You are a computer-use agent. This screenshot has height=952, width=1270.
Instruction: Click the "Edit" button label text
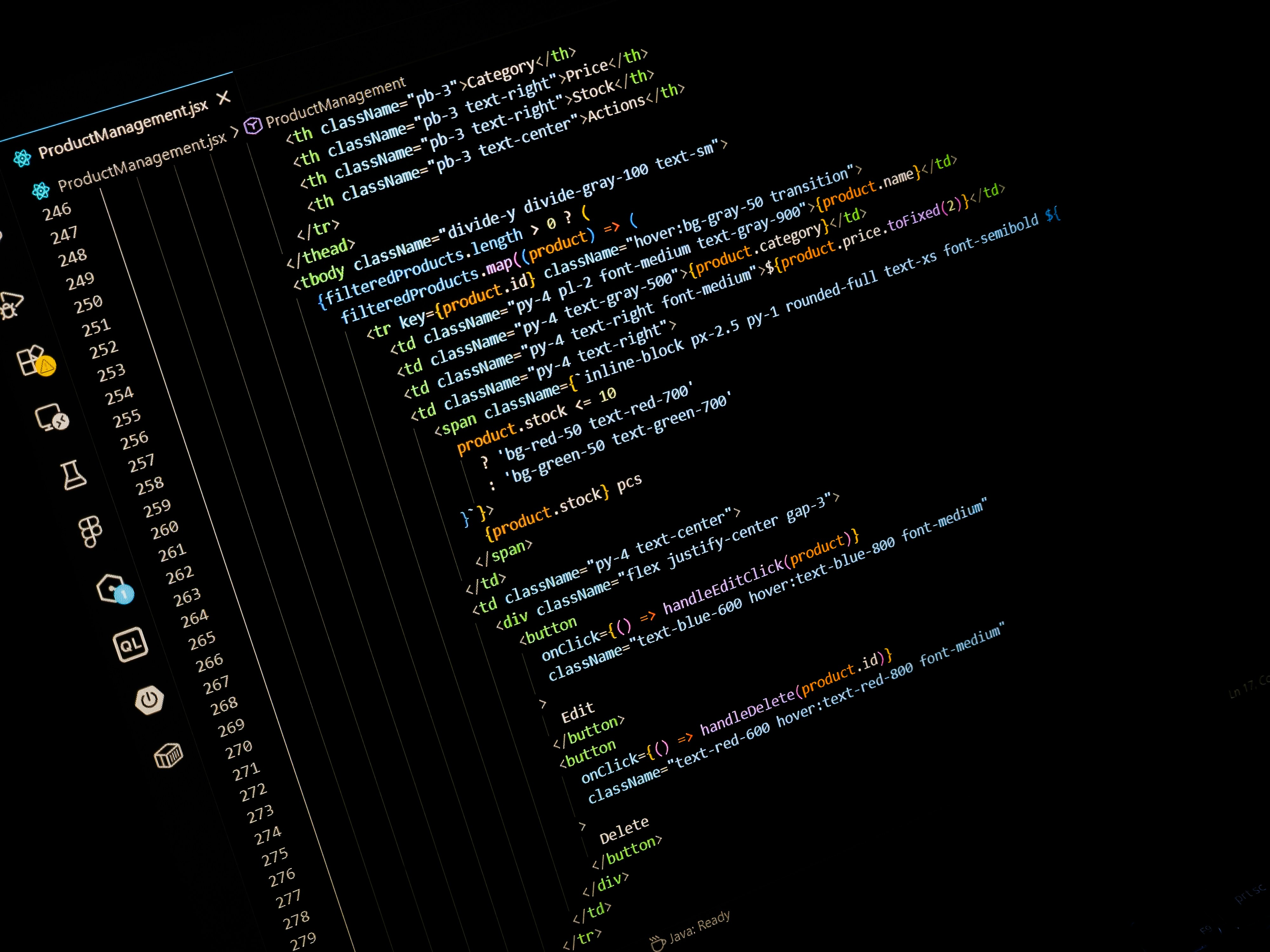[x=578, y=713]
